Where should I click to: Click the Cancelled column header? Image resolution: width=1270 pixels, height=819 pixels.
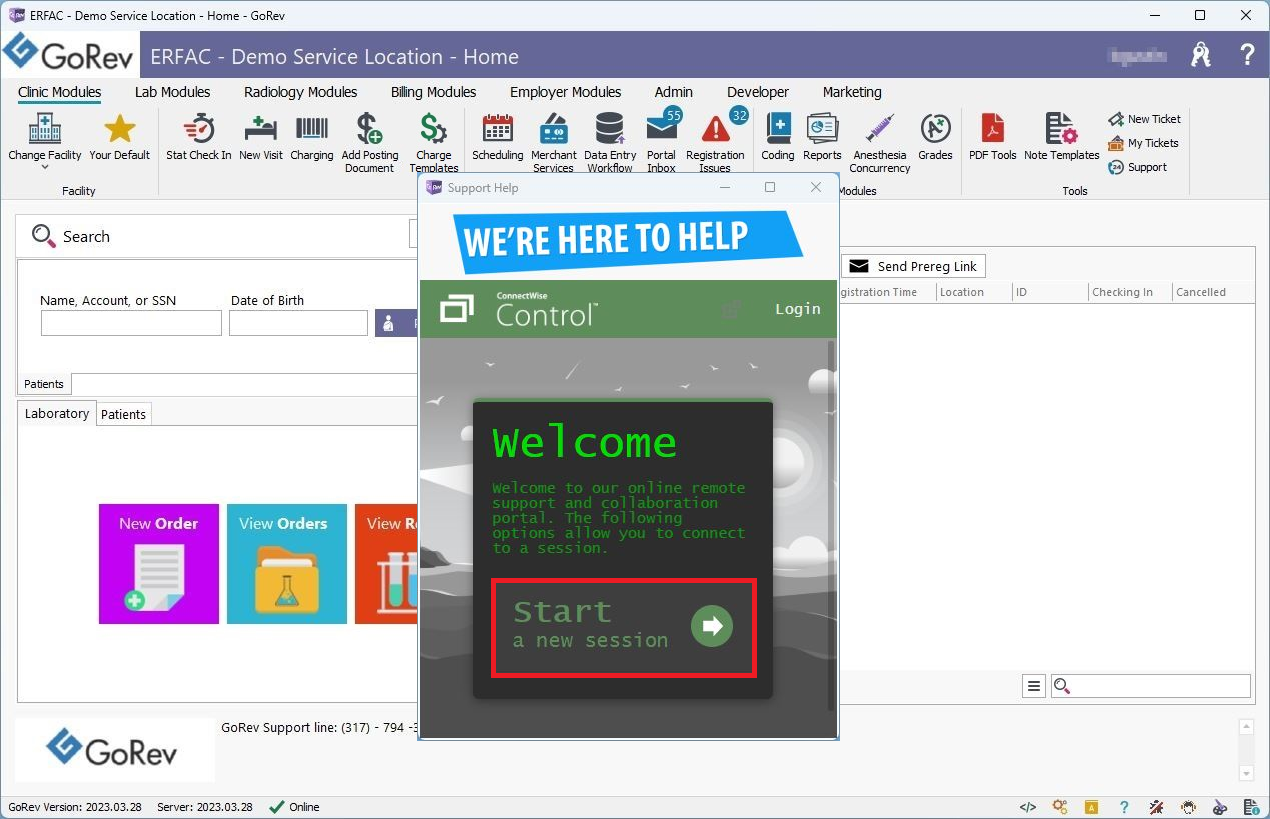(x=1213, y=292)
